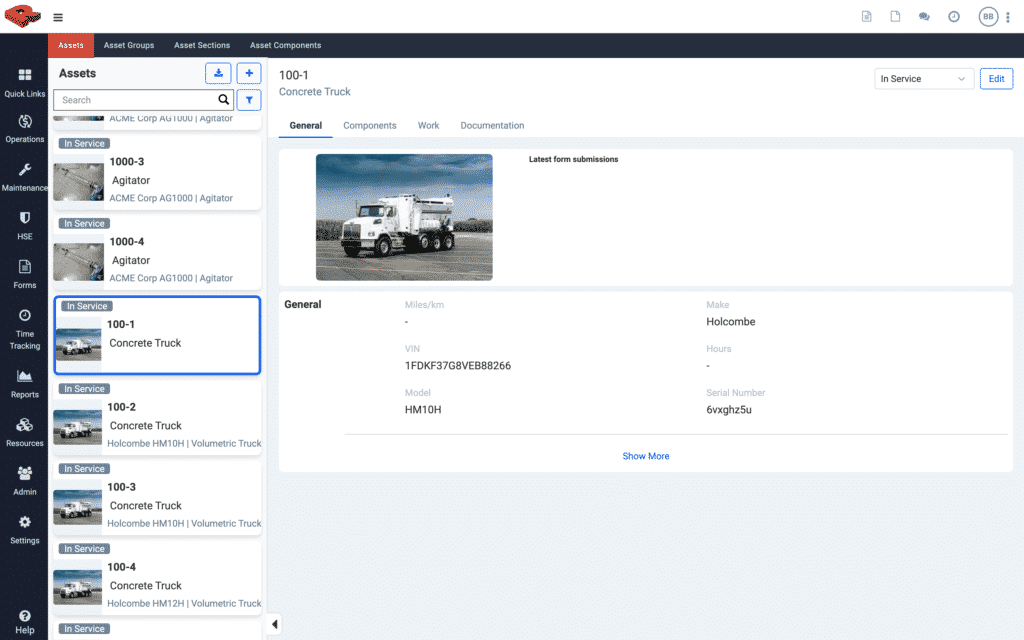Image resolution: width=1024 pixels, height=640 pixels.
Task: Open the Documentation detail tab
Action: [492, 125]
